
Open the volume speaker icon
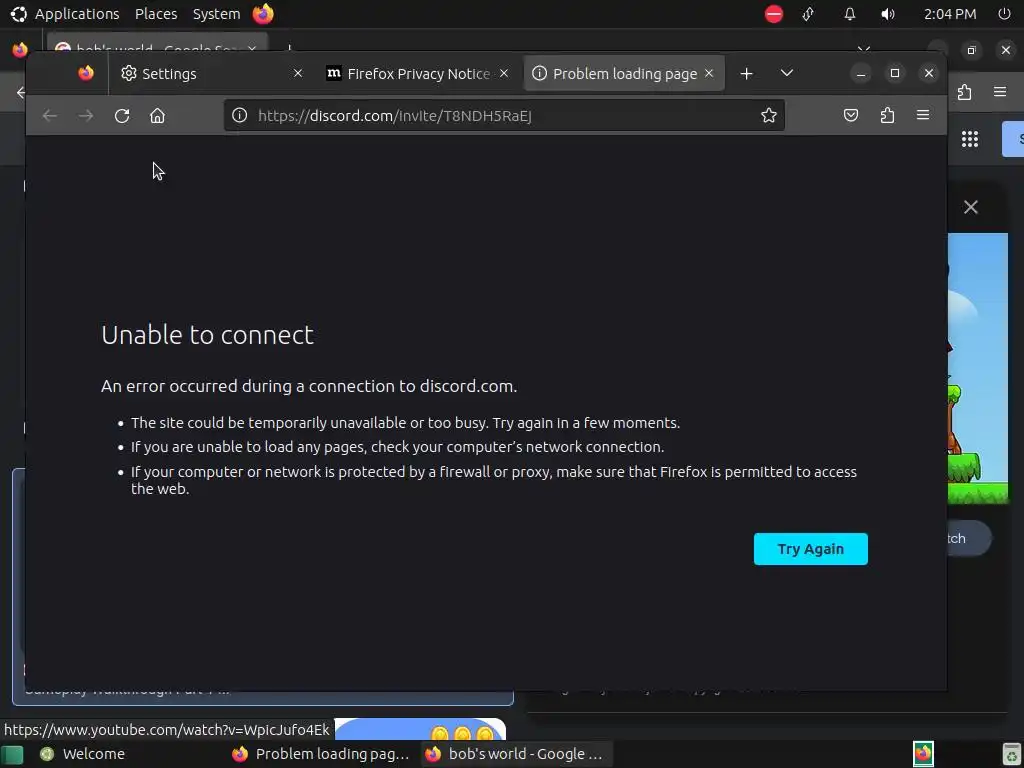pos(888,14)
